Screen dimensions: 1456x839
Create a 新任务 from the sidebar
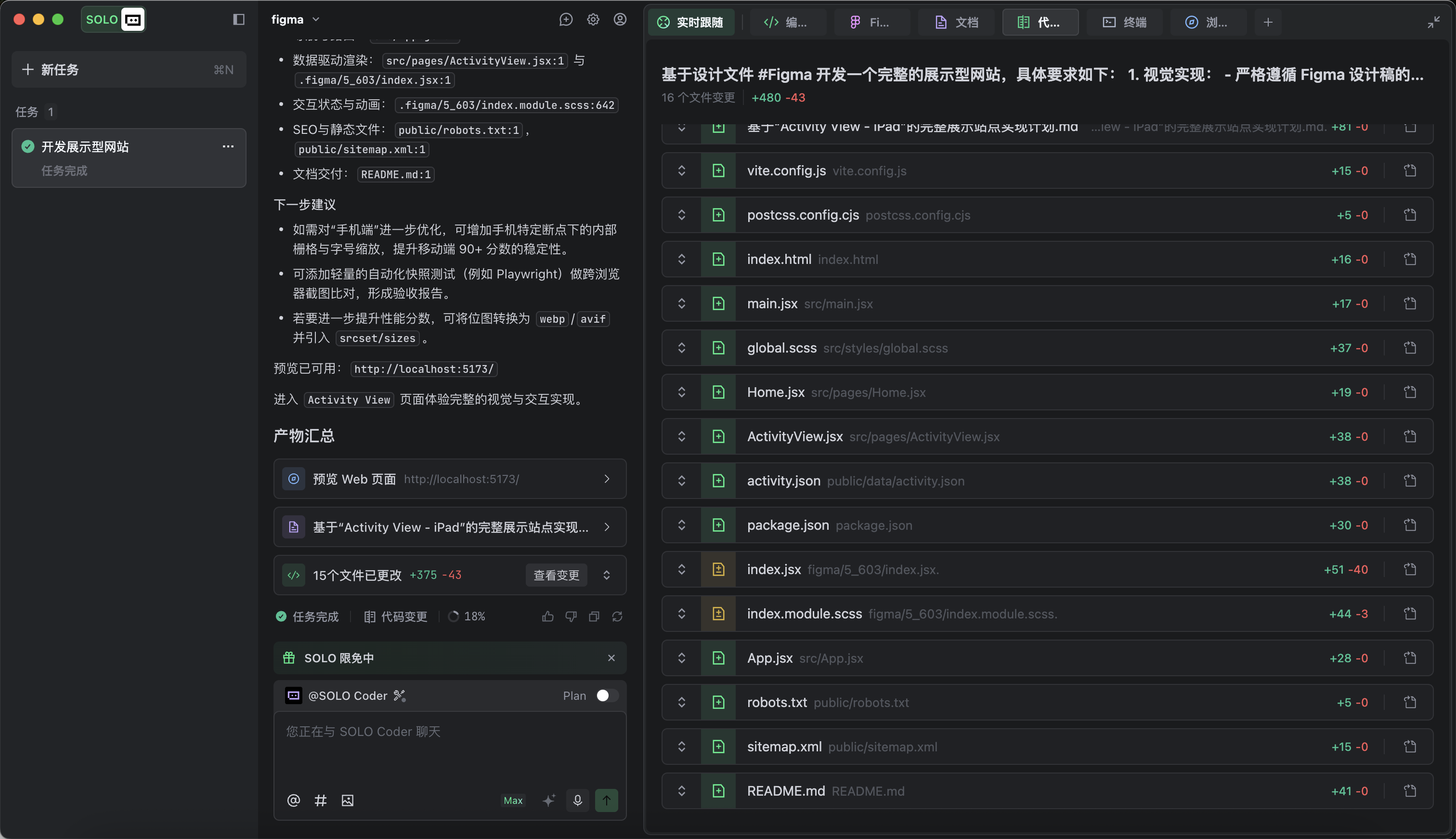point(129,70)
